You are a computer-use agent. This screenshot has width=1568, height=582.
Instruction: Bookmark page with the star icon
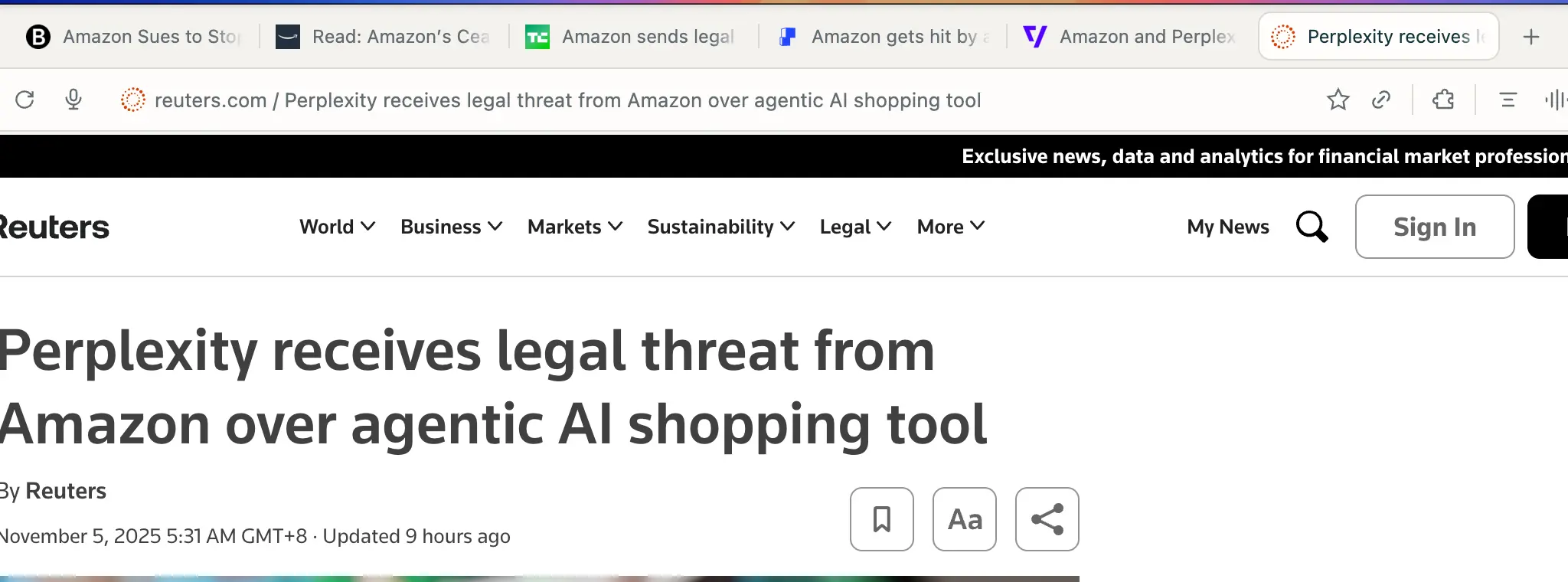point(1338,100)
